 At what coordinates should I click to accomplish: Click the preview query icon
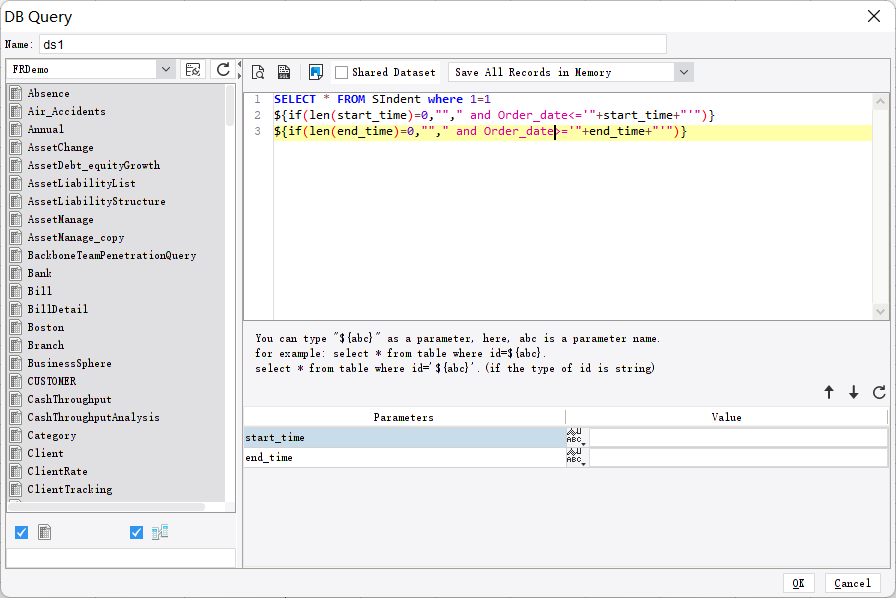pyautogui.click(x=258, y=72)
